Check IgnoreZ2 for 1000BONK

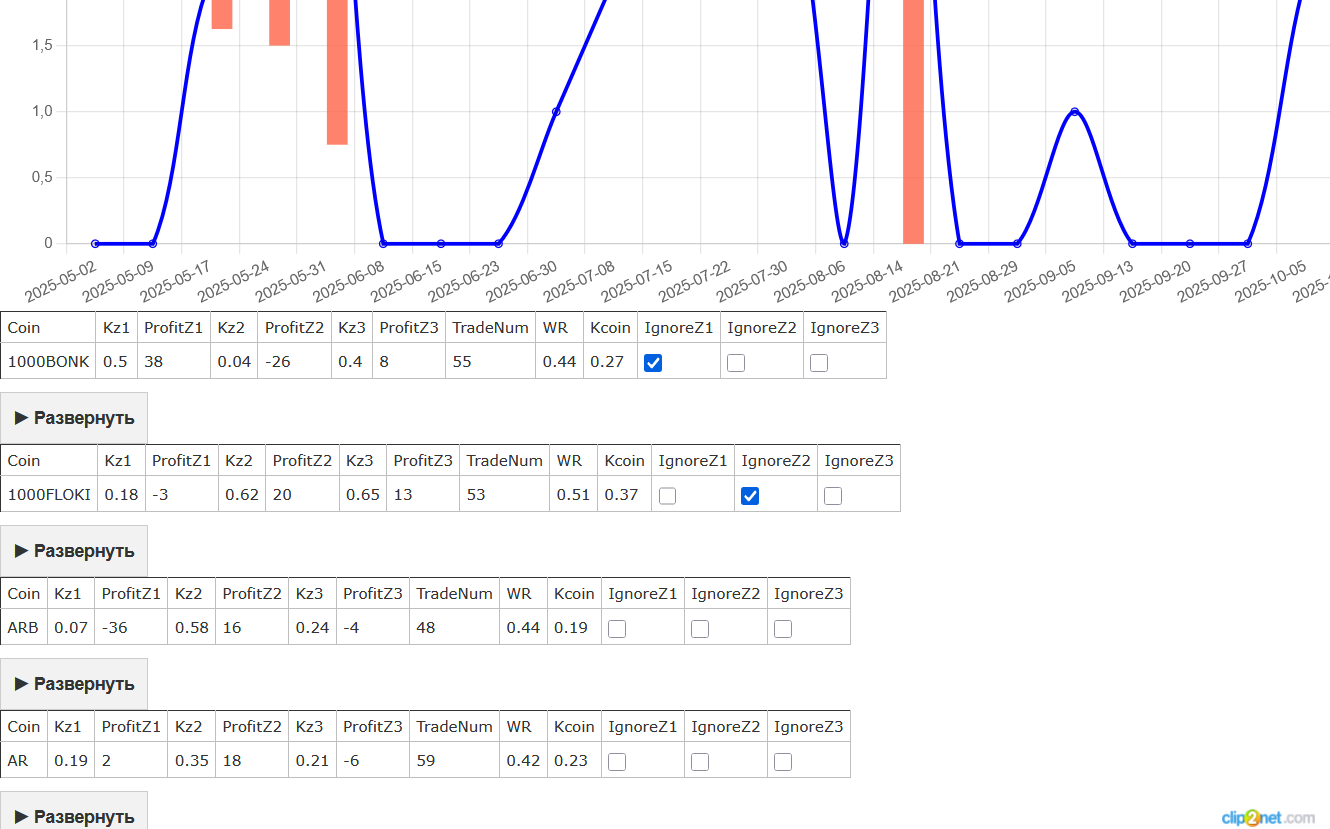(736, 363)
